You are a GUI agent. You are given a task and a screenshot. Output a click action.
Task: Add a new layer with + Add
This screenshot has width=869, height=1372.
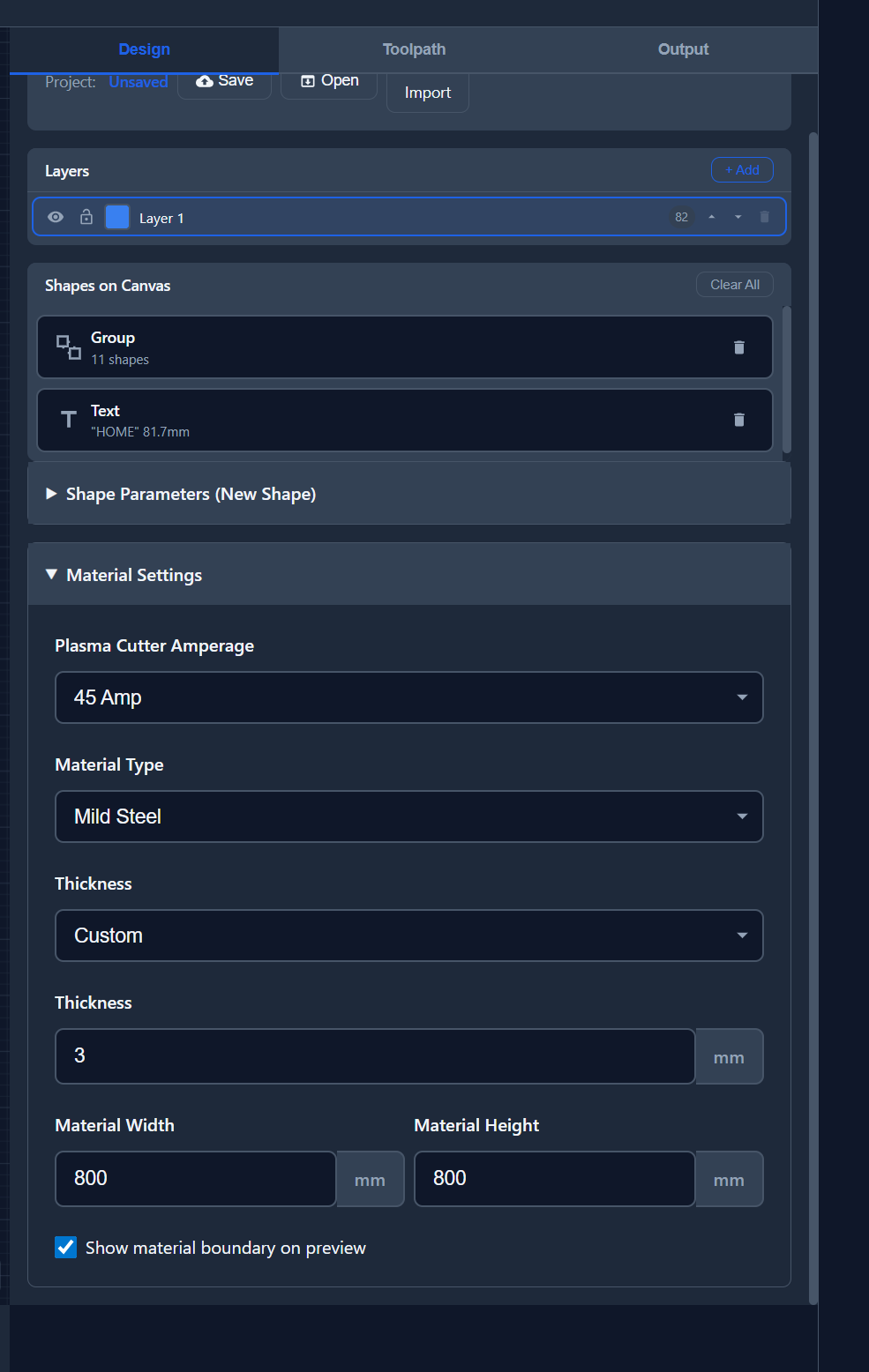(x=741, y=169)
